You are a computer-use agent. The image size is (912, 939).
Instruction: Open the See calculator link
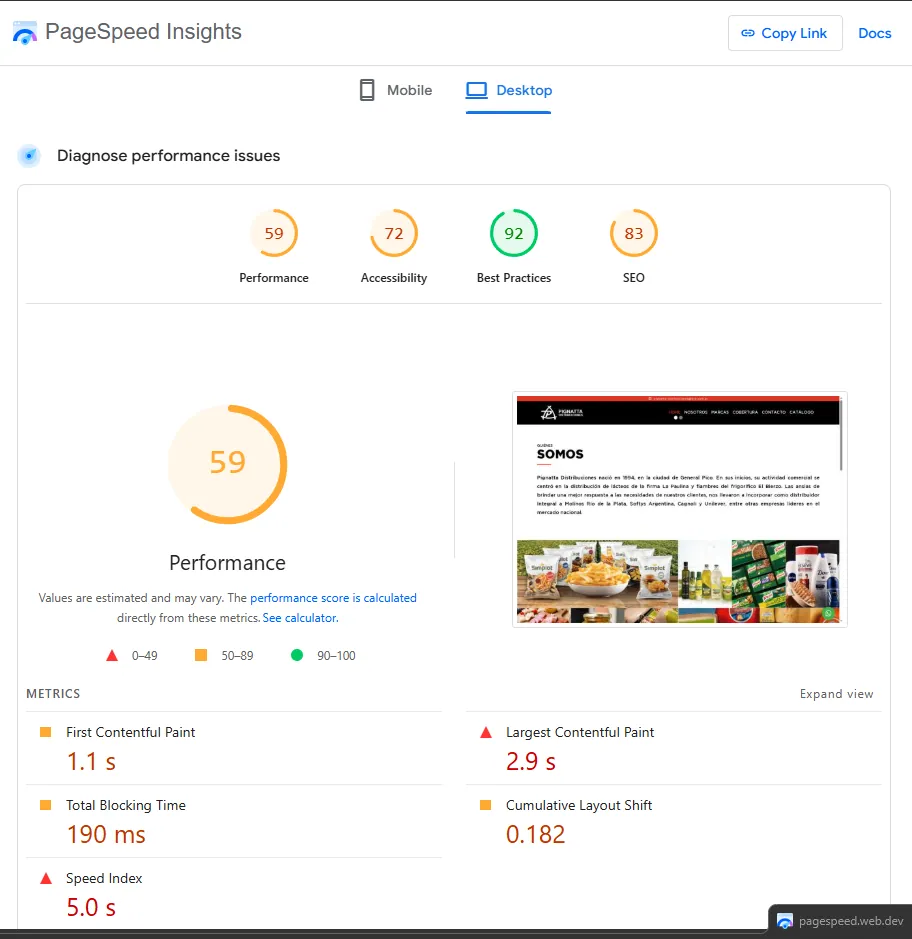tap(300, 617)
